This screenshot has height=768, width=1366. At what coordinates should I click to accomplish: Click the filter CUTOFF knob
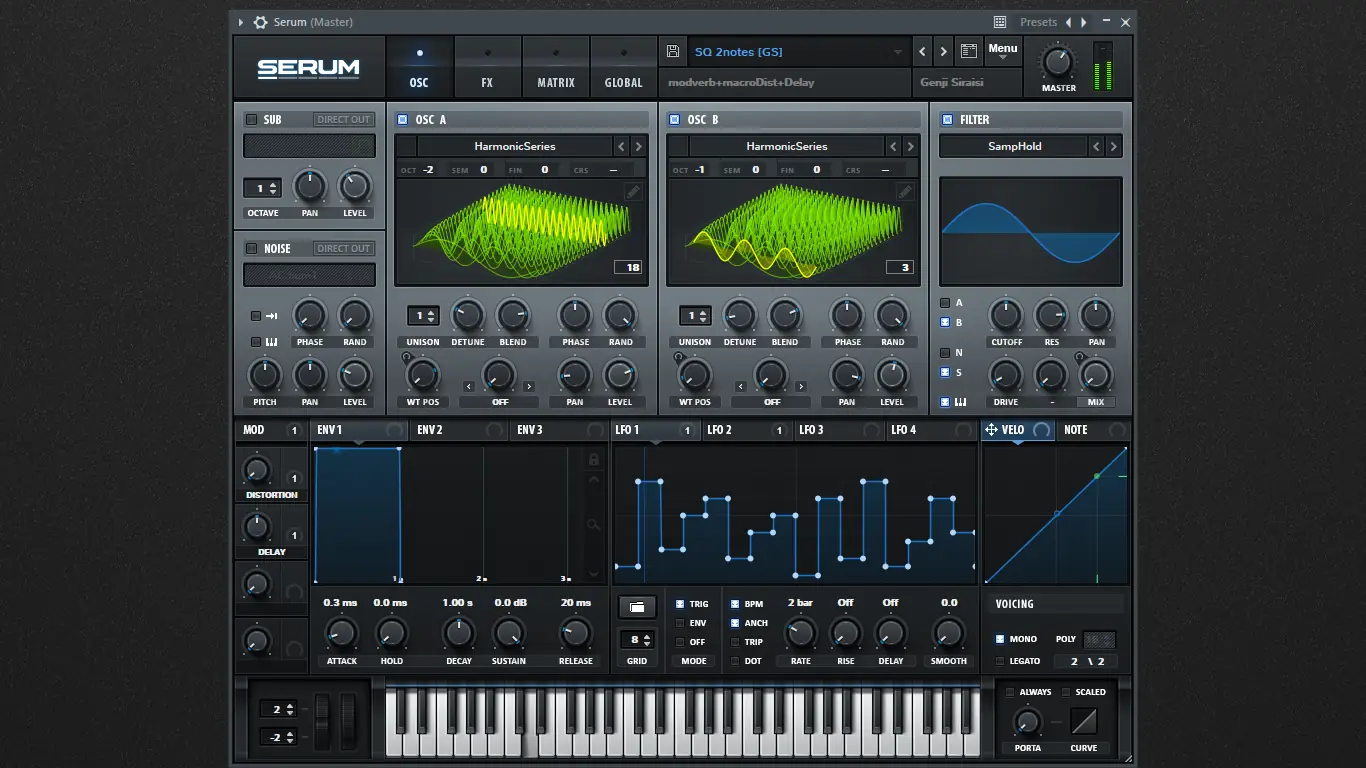[x=1005, y=316]
